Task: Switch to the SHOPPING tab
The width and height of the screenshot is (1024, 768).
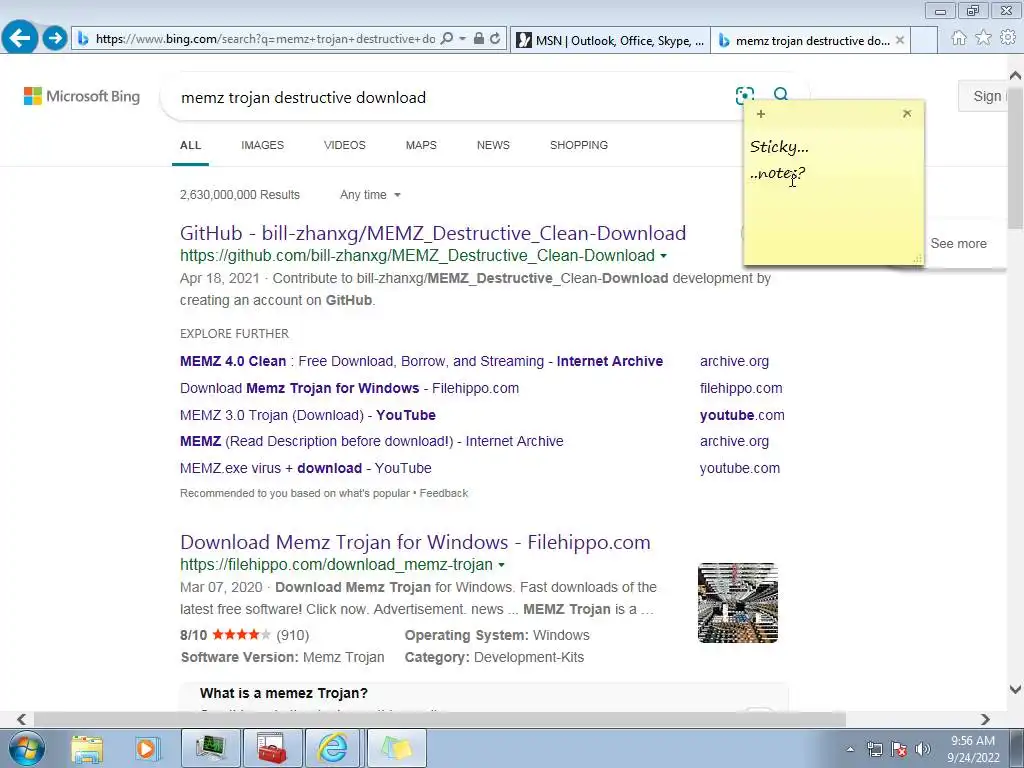Action: click(579, 145)
